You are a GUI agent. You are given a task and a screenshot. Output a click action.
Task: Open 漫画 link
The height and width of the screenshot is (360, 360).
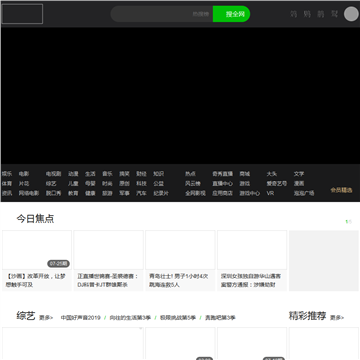299,184
